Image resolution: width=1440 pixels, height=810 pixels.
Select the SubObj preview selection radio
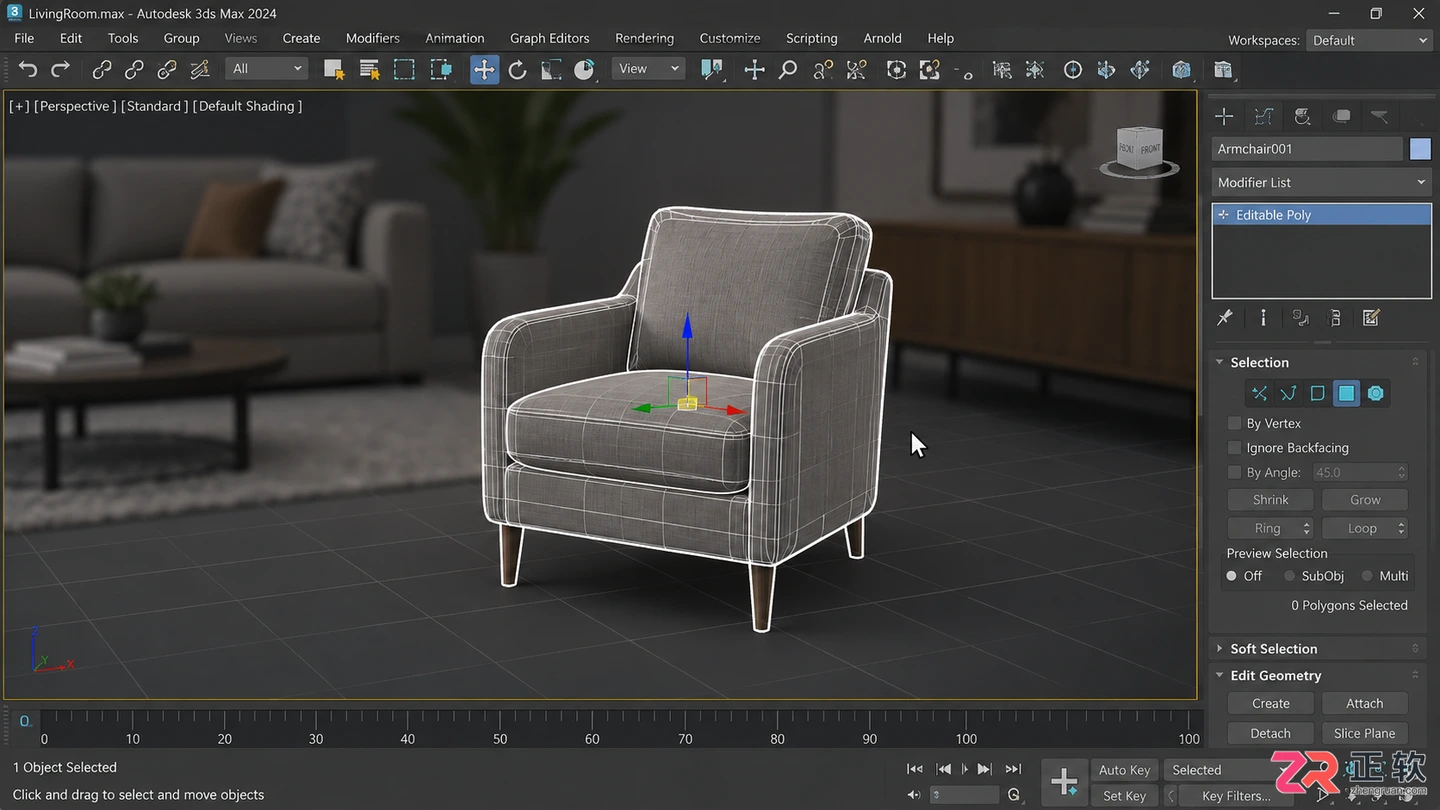tap(1290, 576)
